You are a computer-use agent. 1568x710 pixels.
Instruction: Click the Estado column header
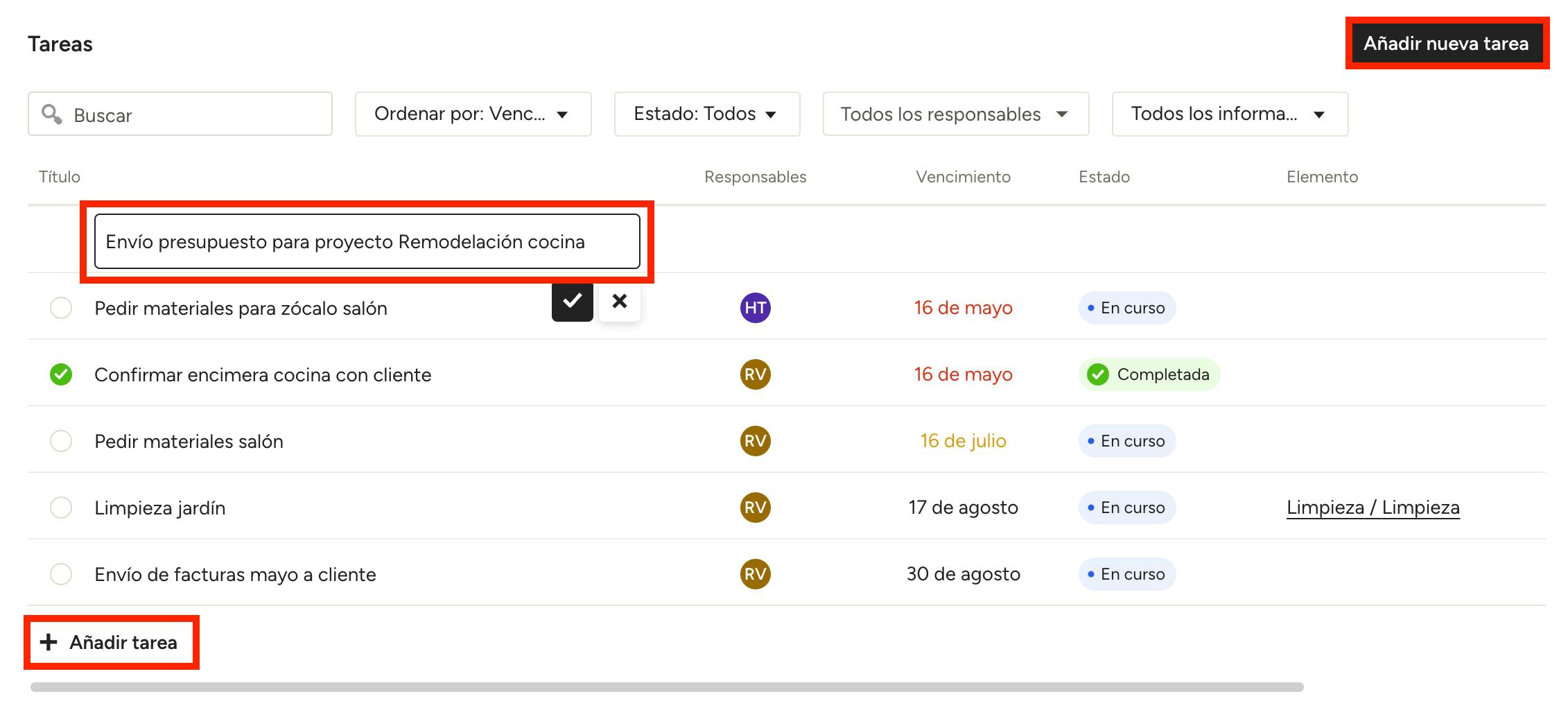1104,177
